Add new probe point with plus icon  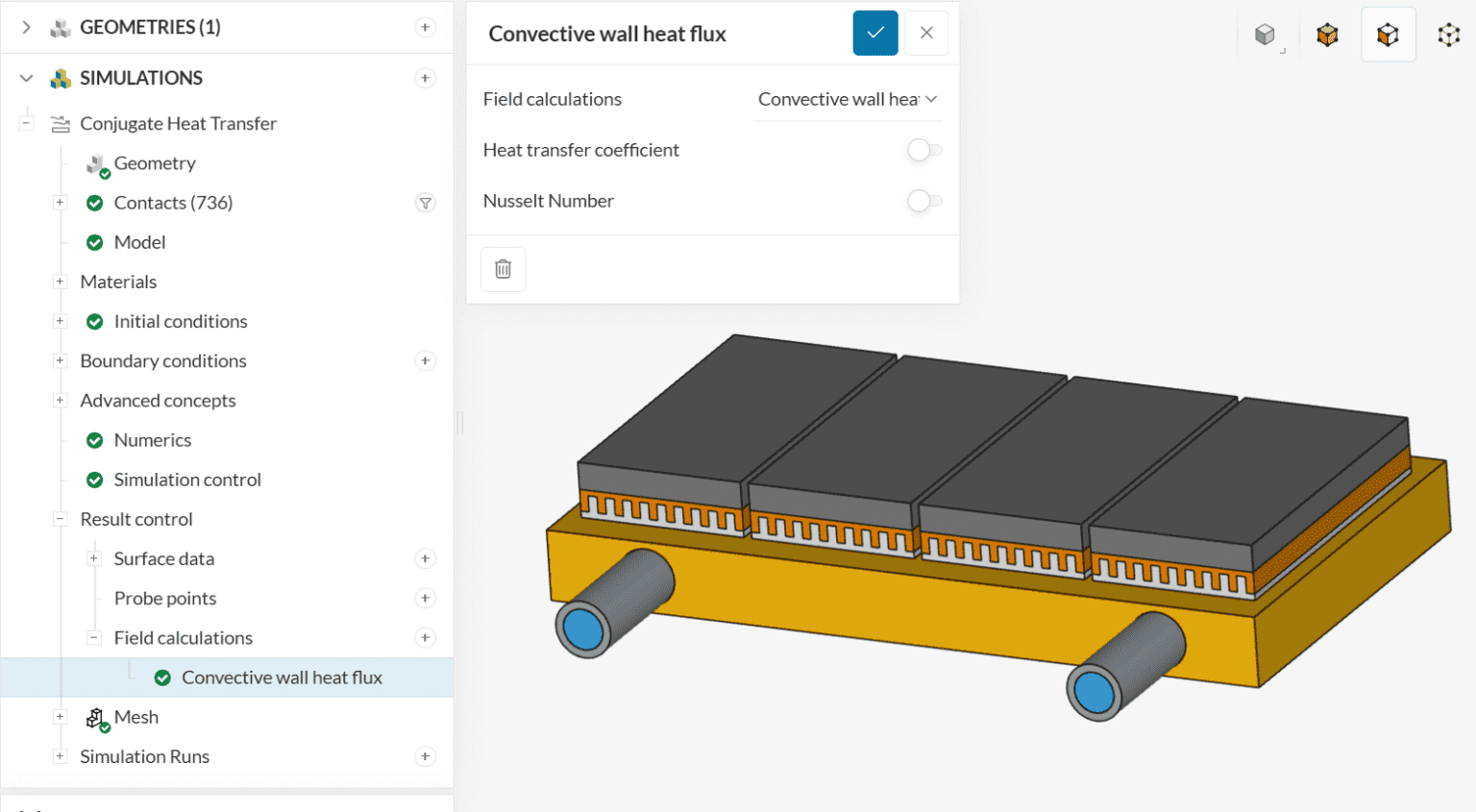coord(425,599)
